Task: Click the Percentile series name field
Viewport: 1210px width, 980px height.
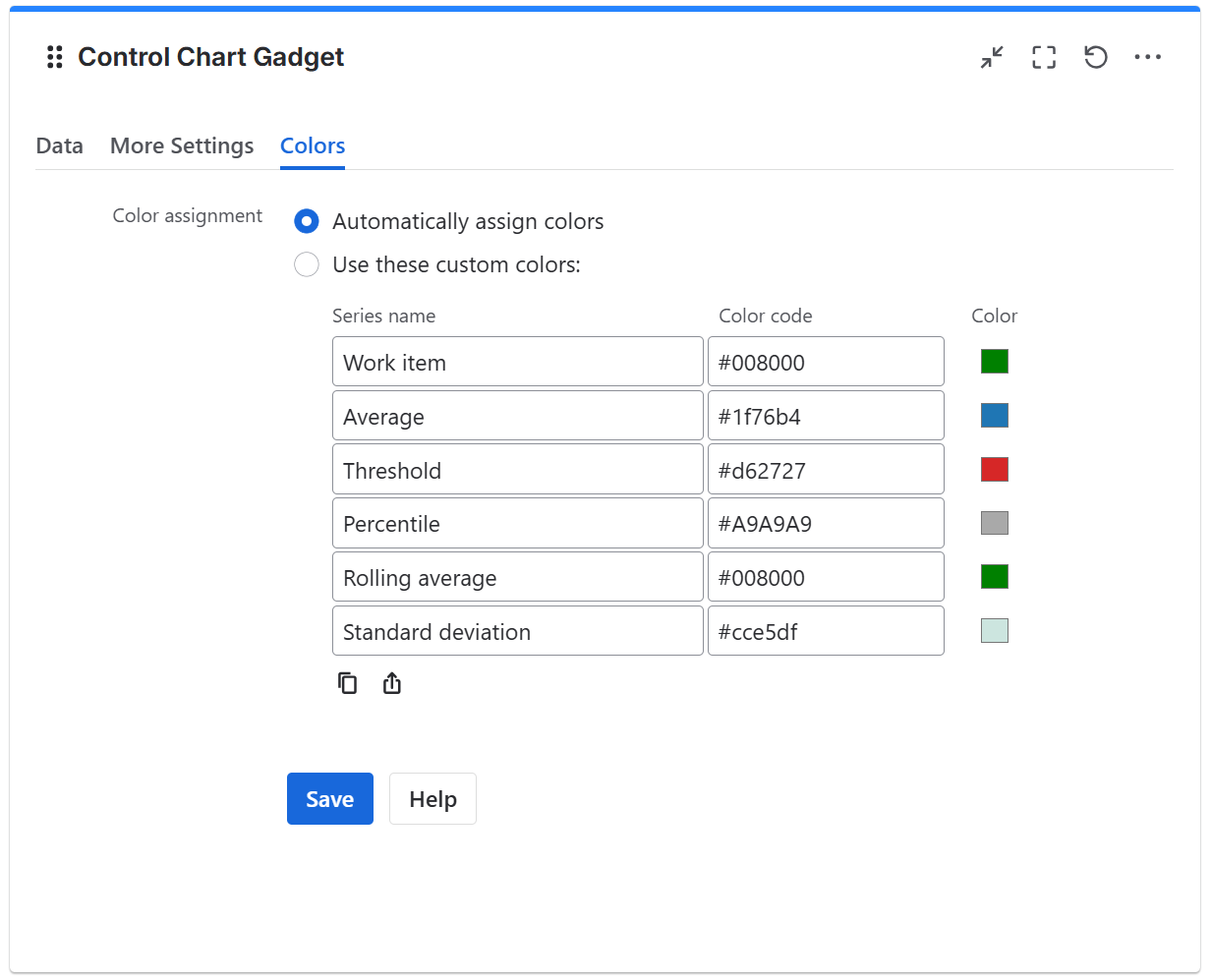Action: click(x=518, y=523)
